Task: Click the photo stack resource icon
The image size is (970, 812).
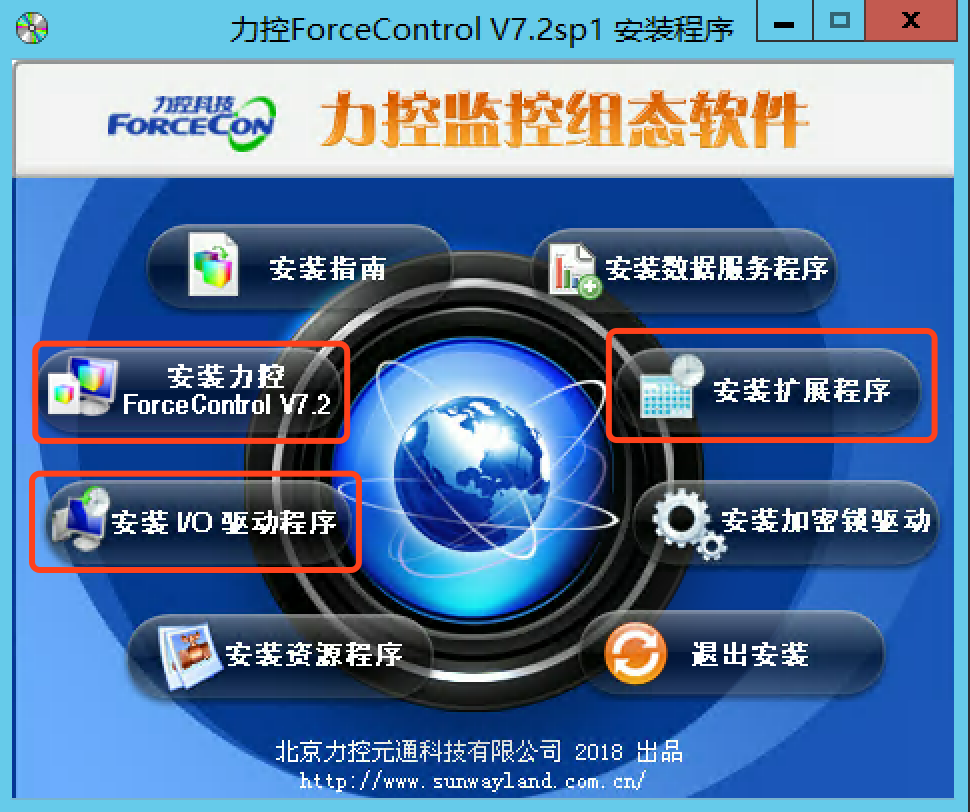Action: (191, 656)
